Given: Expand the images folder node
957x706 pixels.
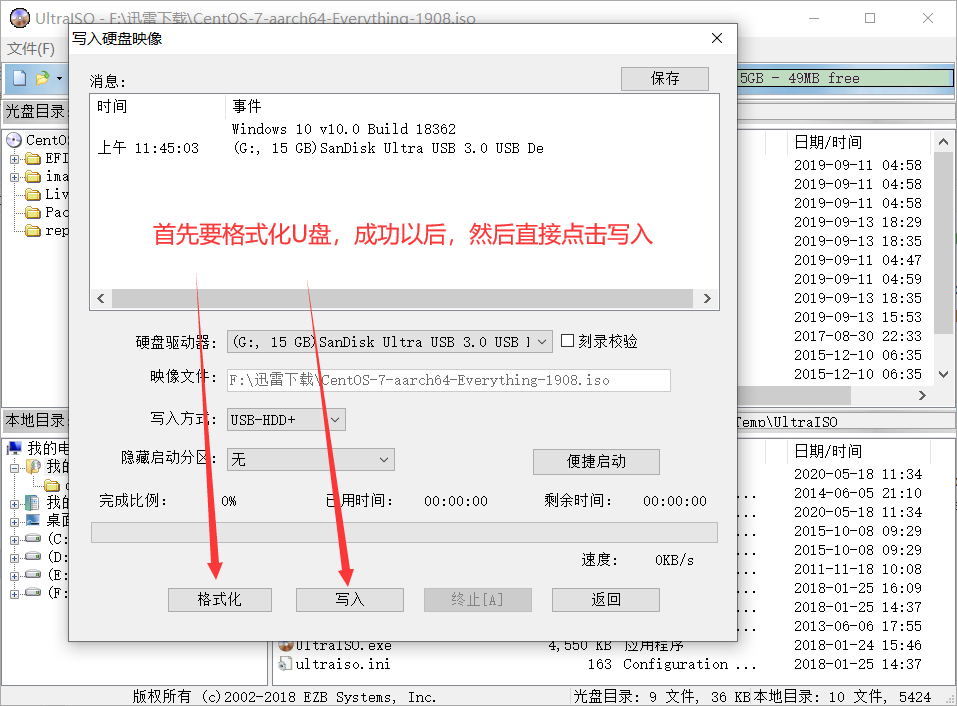Looking at the screenshot, I should tap(15, 178).
